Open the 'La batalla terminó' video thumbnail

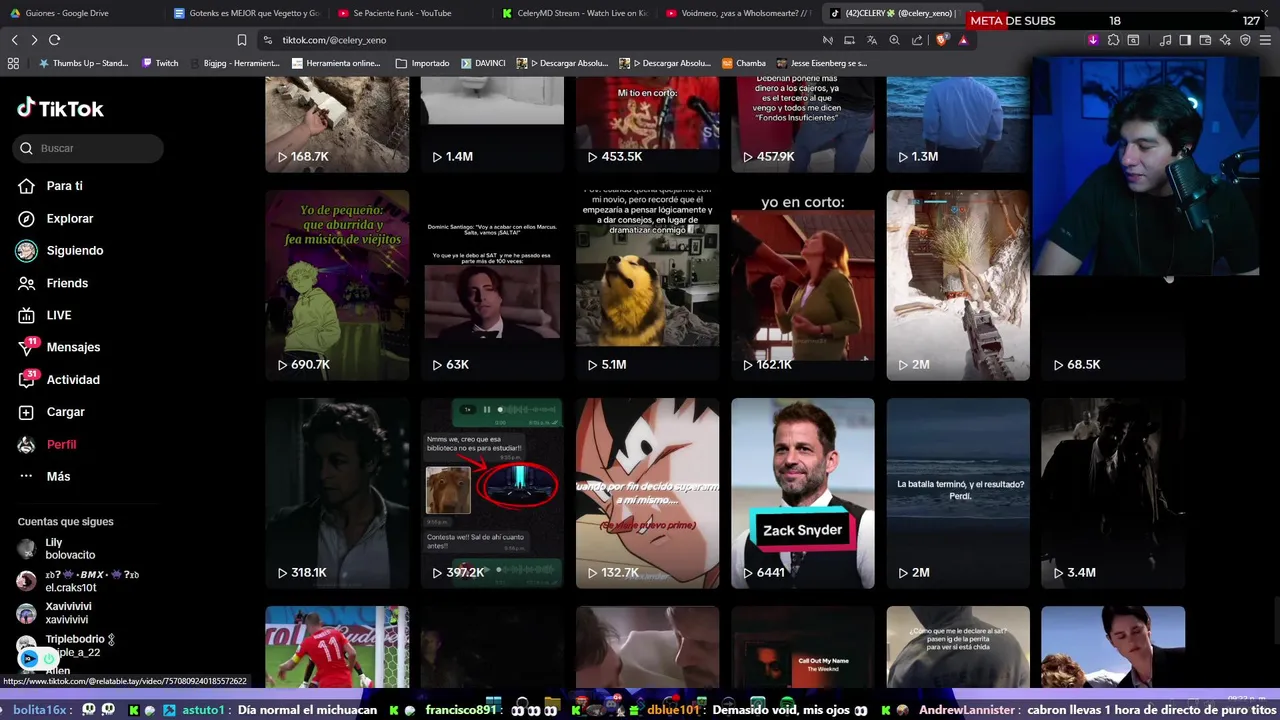958,493
